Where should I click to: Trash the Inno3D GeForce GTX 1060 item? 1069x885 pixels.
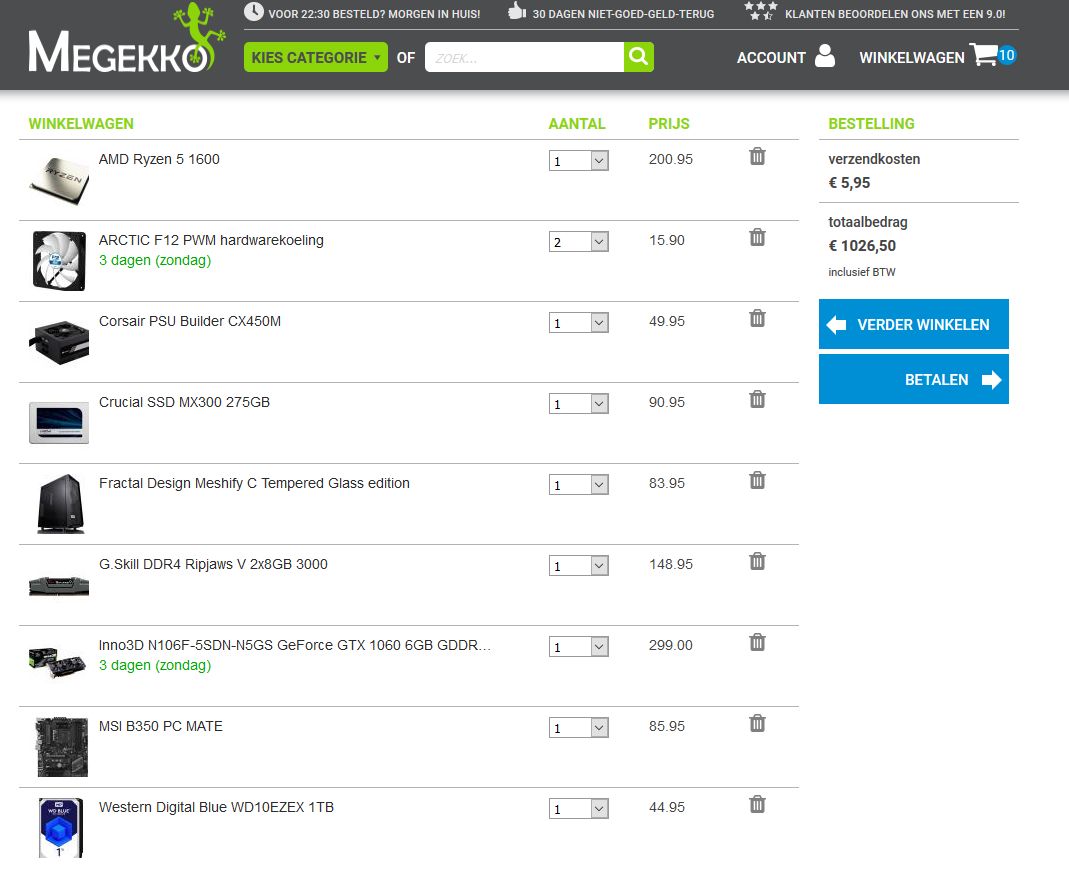[x=757, y=643]
